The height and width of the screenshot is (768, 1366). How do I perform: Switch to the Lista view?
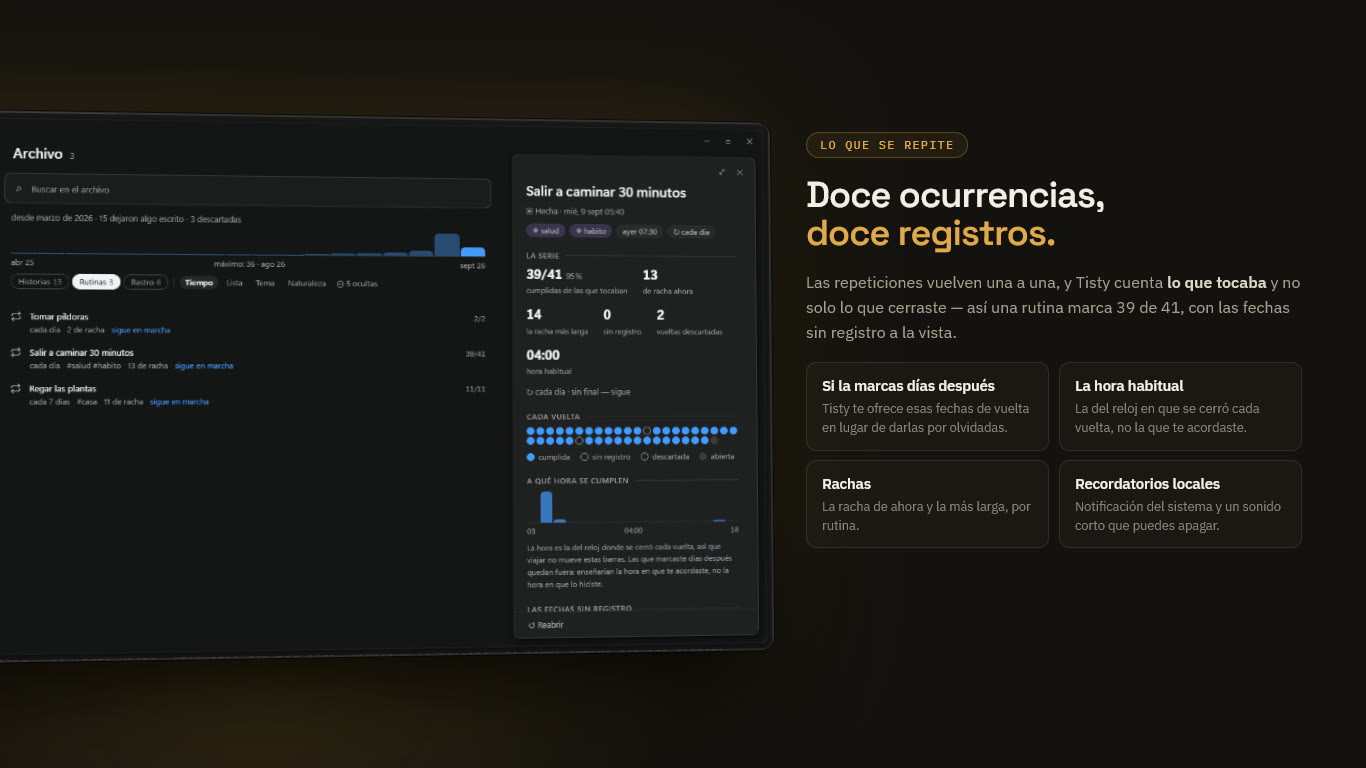(234, 283)
